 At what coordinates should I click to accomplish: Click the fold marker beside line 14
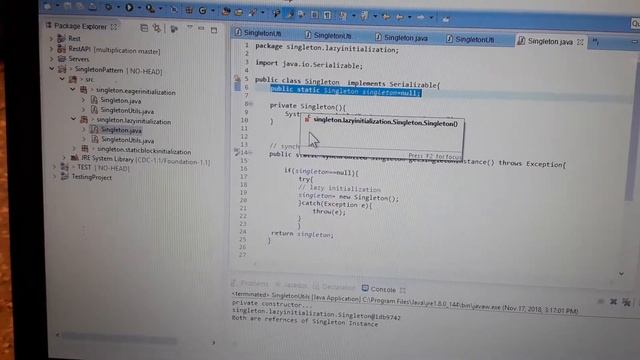click(251, 153)
